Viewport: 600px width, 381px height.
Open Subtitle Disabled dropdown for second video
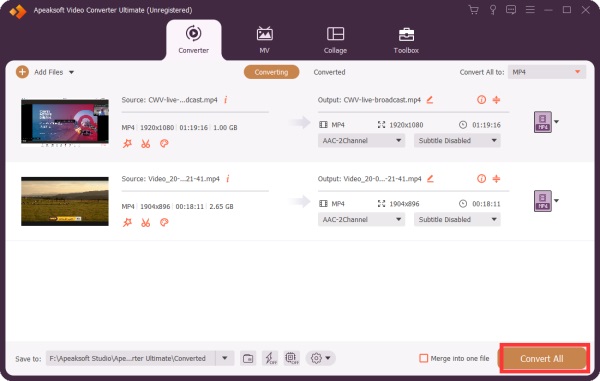coord(457,220)
